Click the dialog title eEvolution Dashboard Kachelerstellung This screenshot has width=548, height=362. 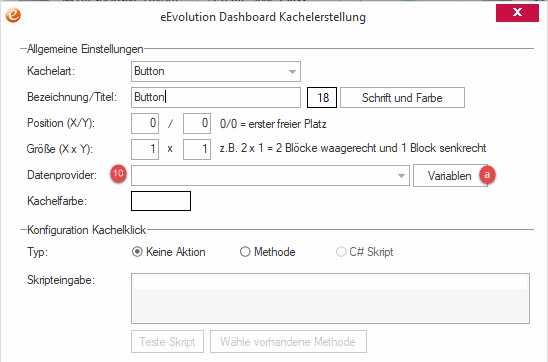263,17
